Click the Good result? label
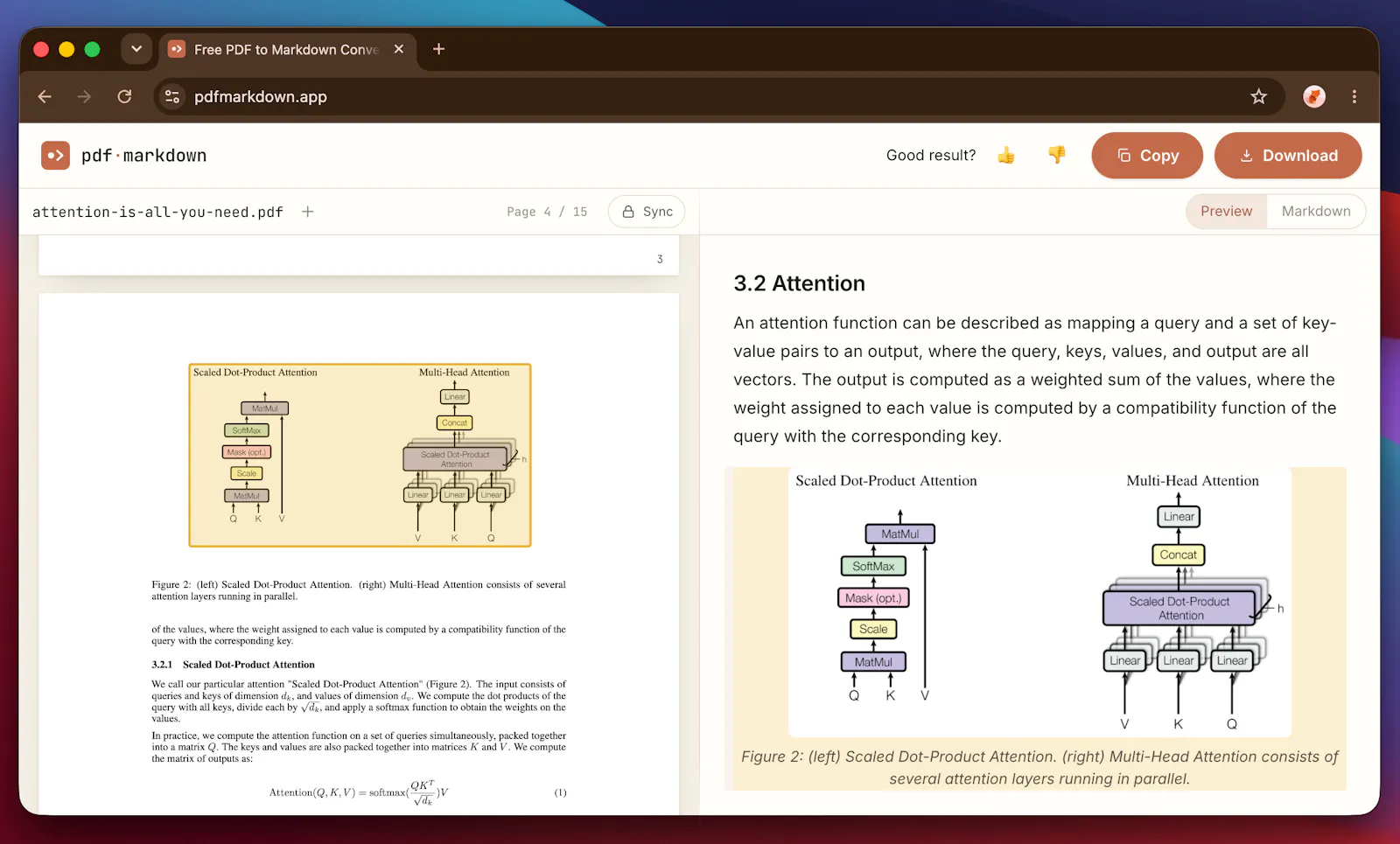1400x844 pixels. click(x=931, y=156)
